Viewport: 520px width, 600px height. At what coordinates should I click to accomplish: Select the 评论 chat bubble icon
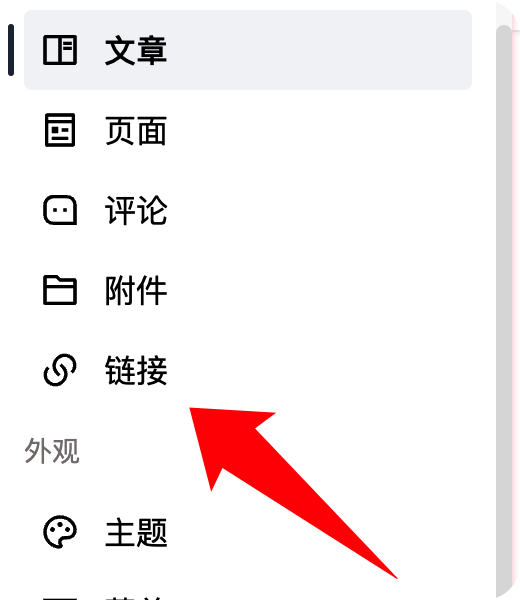click(x=60, y=210)
